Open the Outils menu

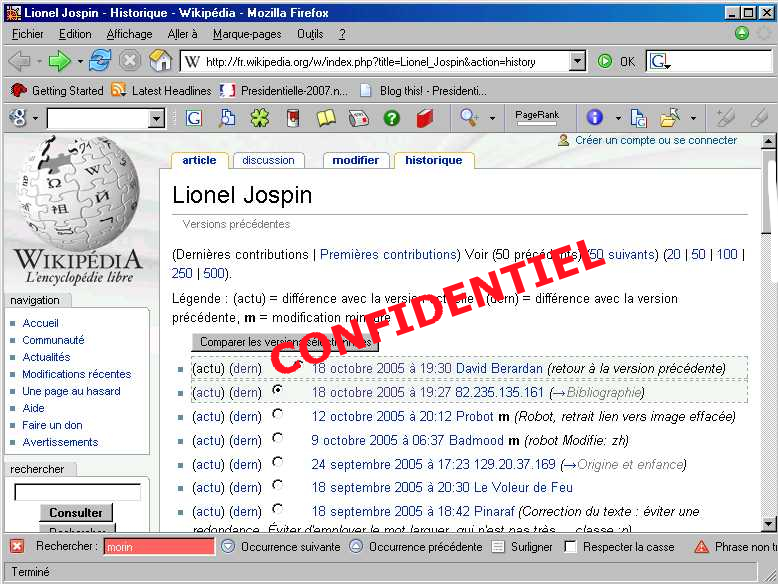pyautogui.click(x=310, y=34)
